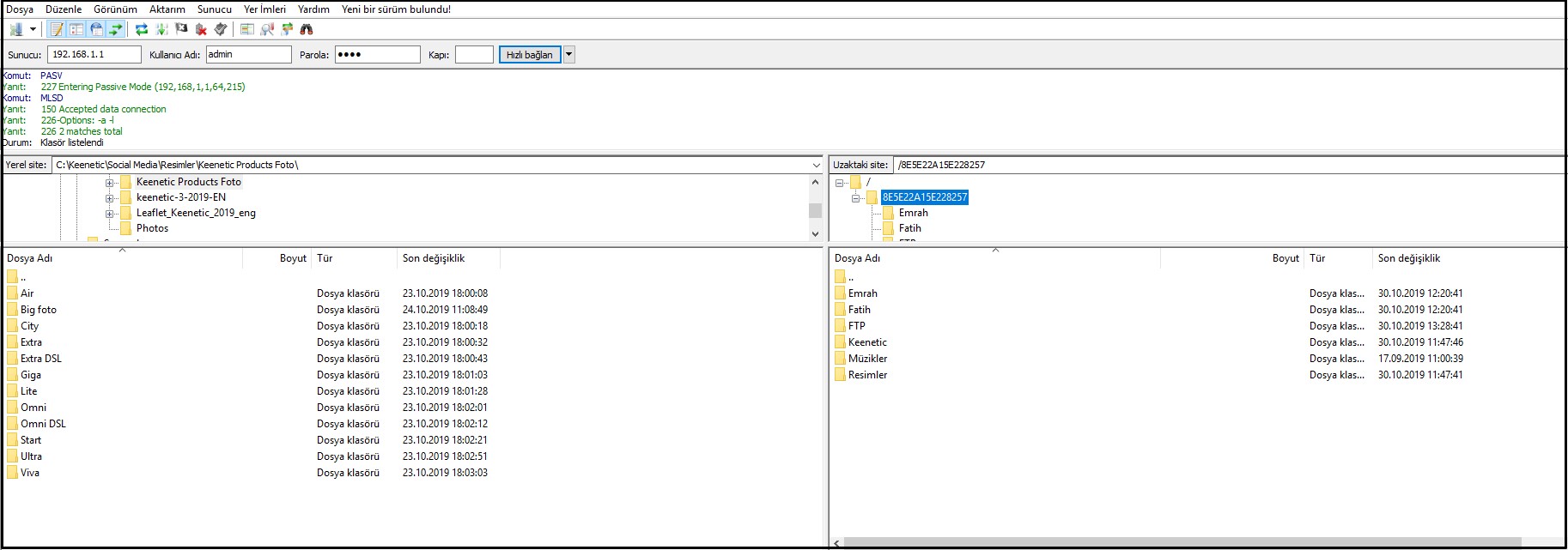The image size is (1568, 550).
Task: Click the Hızlı bağlan button
Action: pyautogui.click(x=529, y=55)
